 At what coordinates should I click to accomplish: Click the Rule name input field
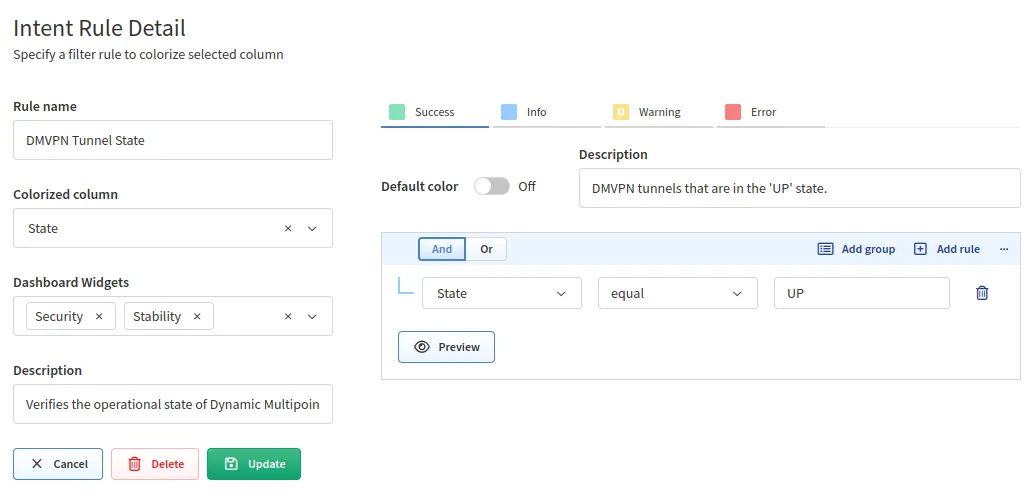tap(173, 140)
